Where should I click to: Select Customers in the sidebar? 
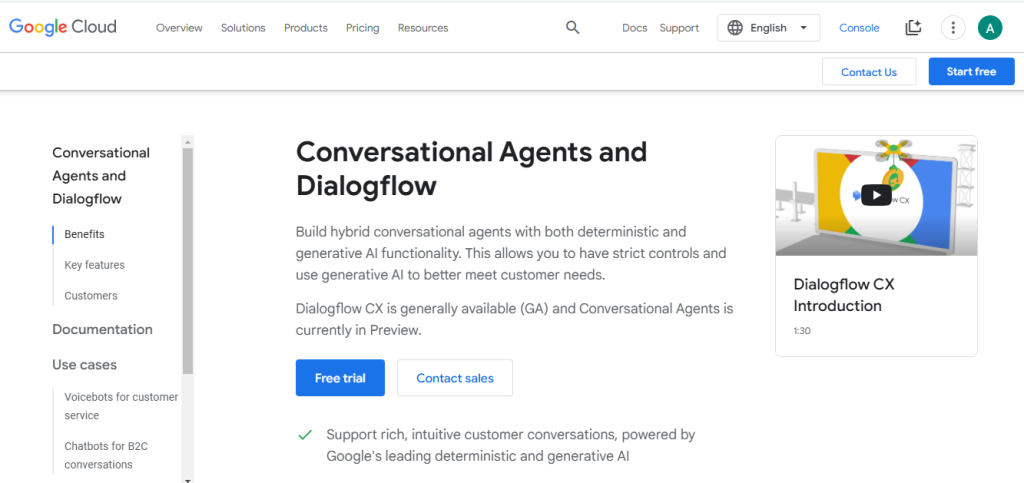click(91, 296)
